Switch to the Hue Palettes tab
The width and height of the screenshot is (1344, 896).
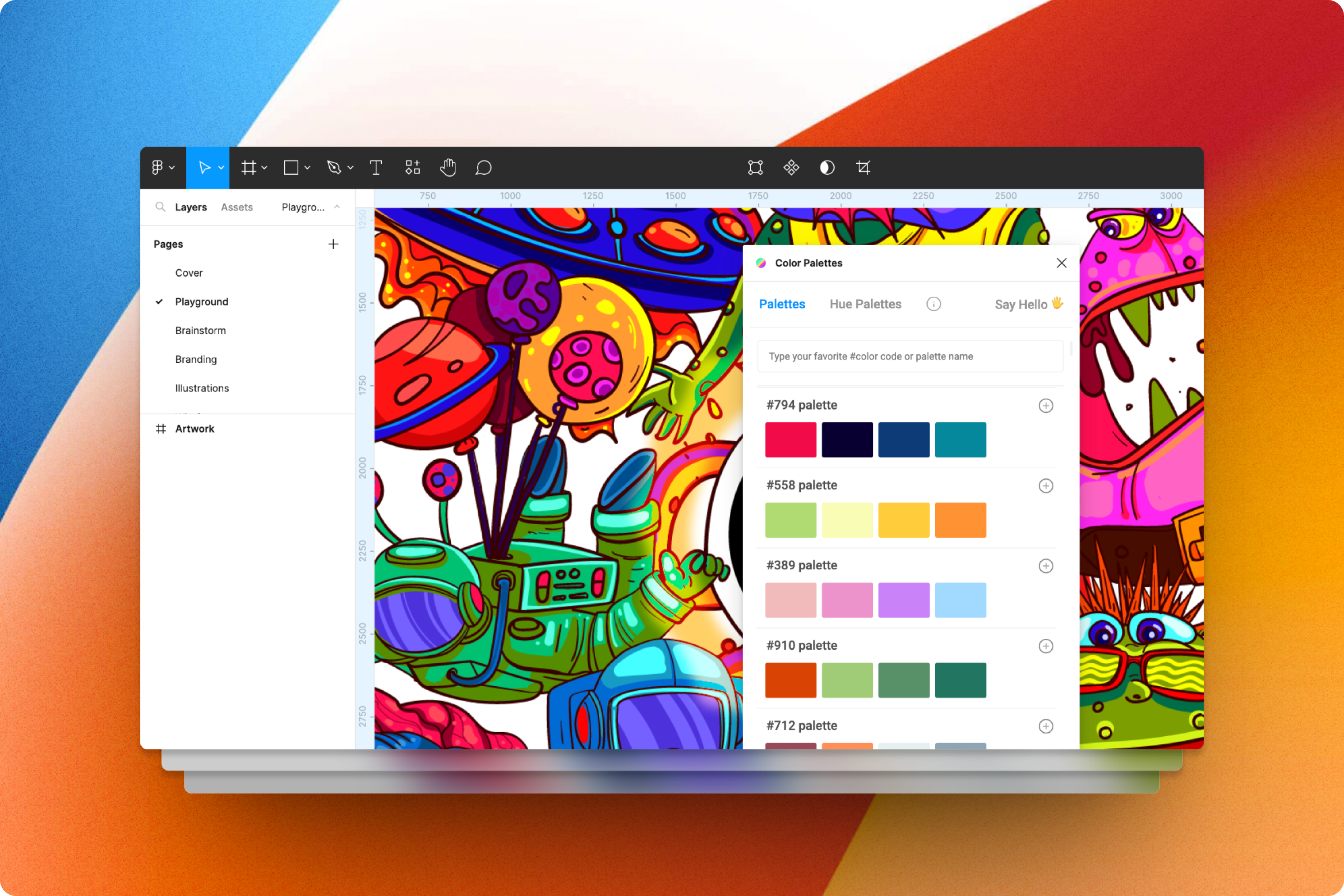click(865, 304)
